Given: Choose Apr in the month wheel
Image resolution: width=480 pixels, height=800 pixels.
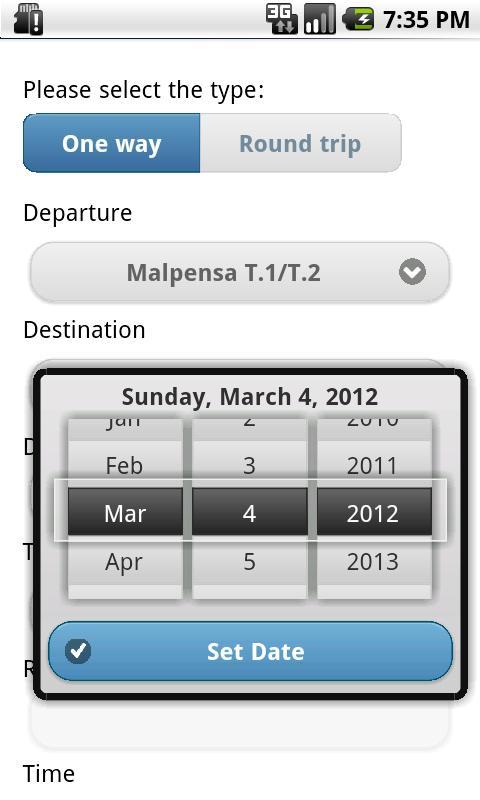Looking at the screenshot, I should (125, 561).
